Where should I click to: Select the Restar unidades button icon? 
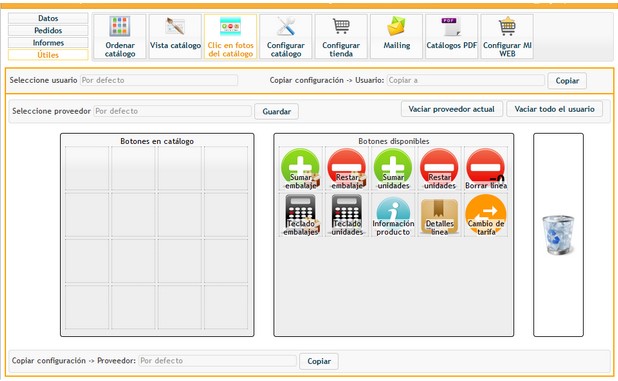[439, 169]
